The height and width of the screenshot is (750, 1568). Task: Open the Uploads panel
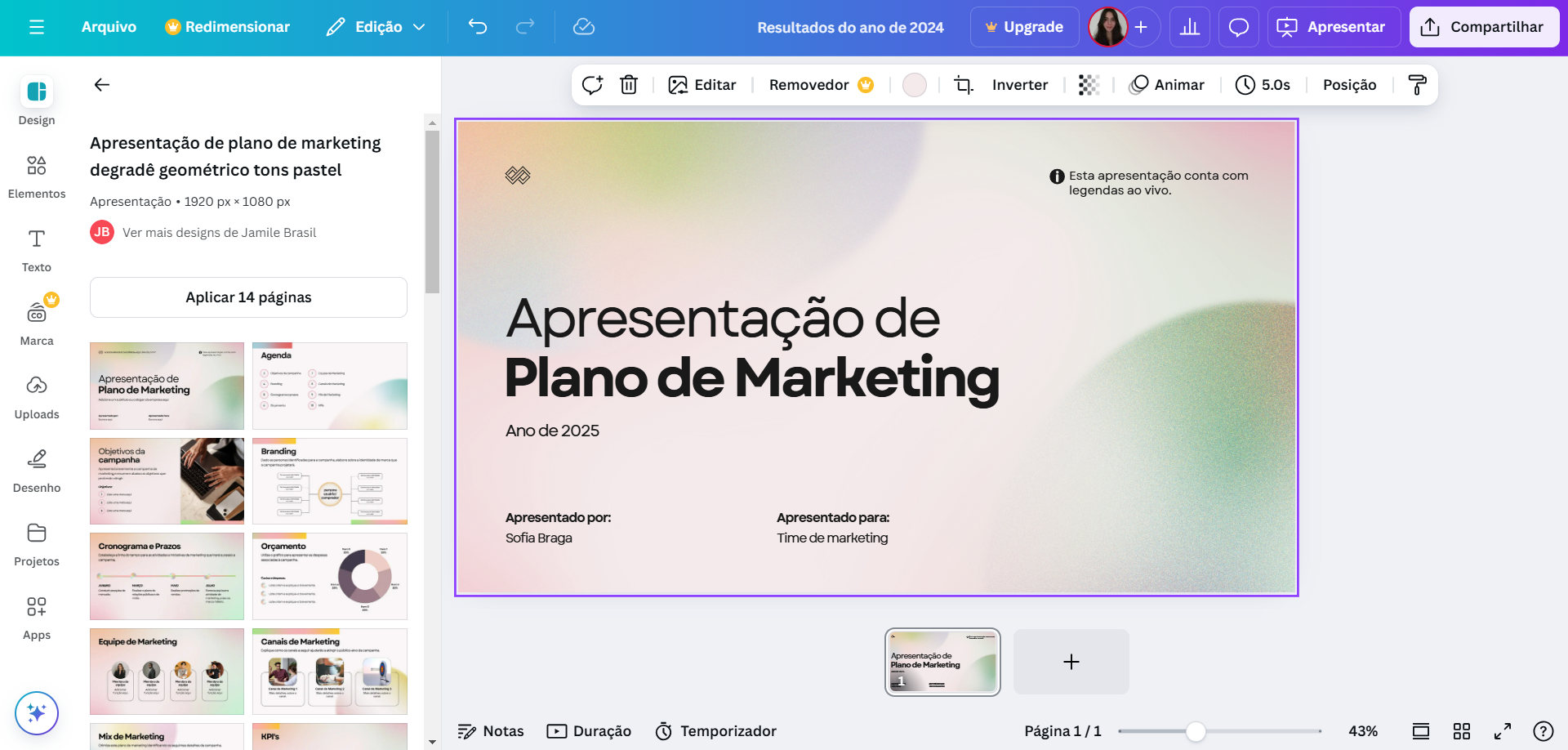[36, 393]
